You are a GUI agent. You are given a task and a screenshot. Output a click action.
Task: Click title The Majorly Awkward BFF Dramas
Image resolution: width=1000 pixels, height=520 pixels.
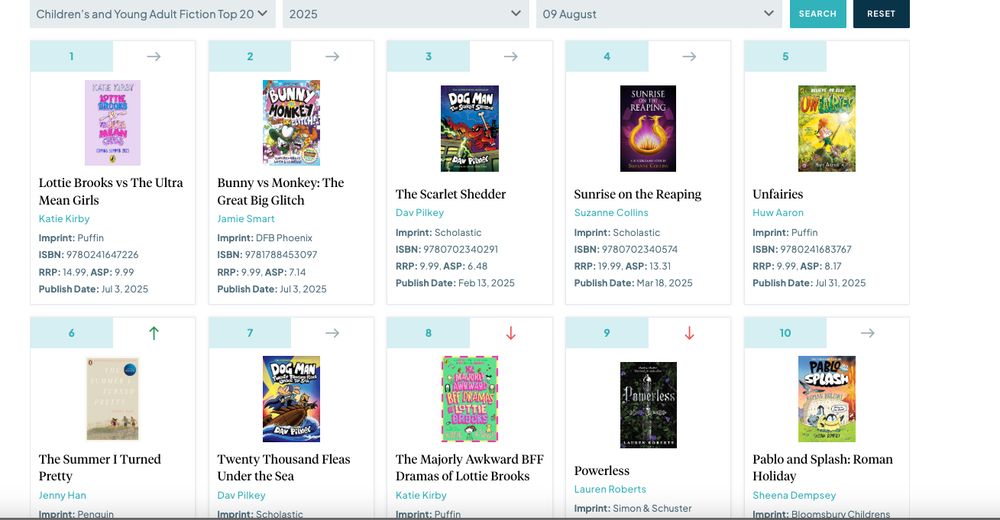pos(469,468)
